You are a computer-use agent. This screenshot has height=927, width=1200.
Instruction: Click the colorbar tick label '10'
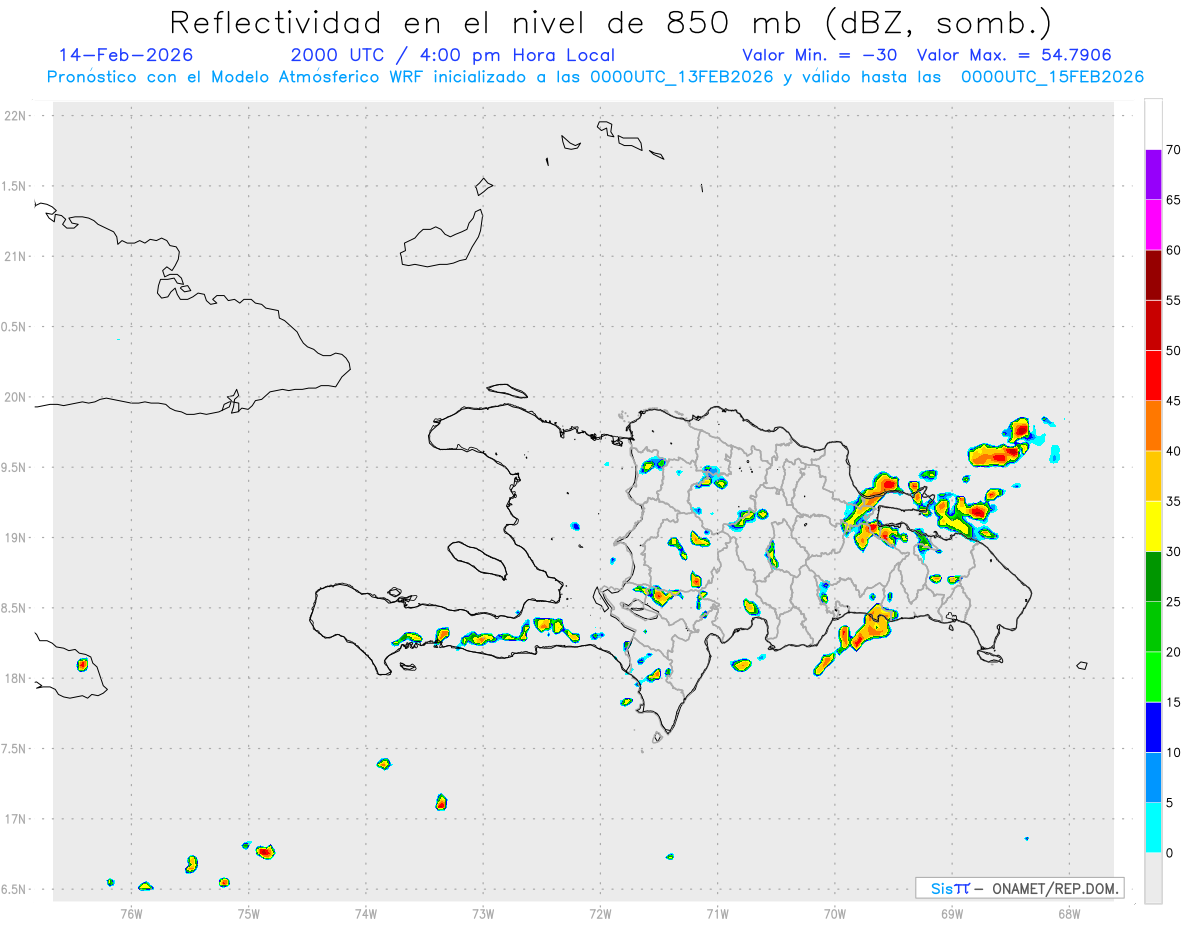pos(1173,753)
